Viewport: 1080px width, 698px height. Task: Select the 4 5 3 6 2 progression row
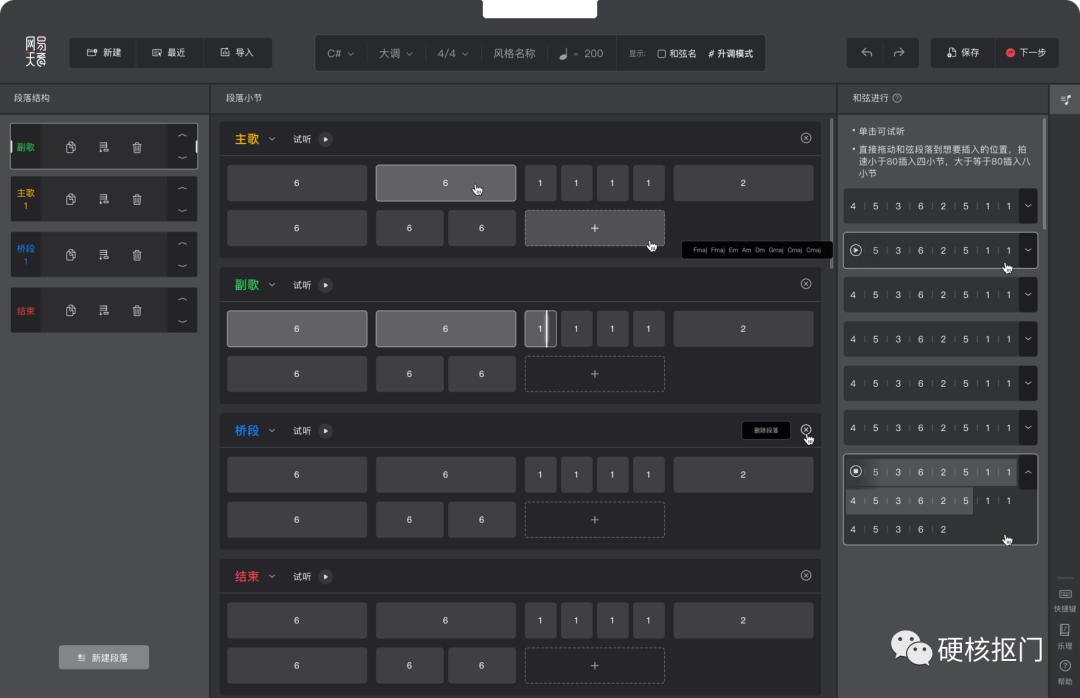tap(899, 529)
